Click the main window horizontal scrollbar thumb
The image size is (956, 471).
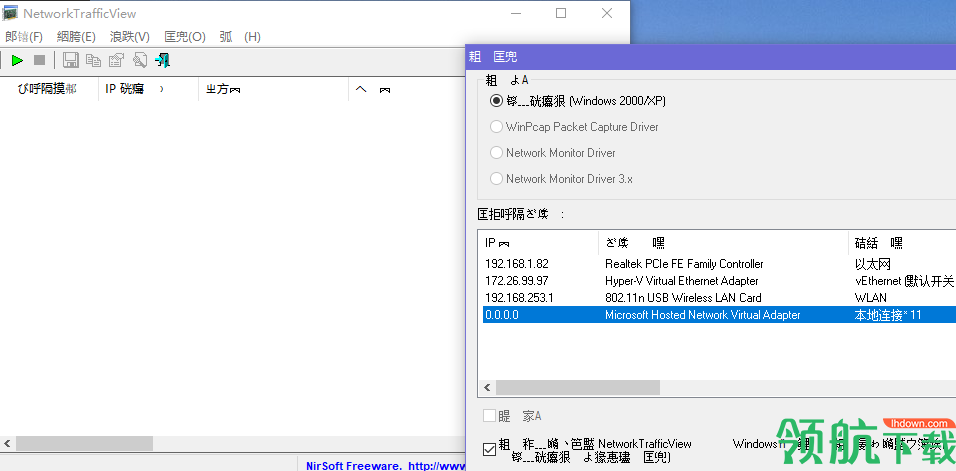pyautogui.click(x=84, y=443)
